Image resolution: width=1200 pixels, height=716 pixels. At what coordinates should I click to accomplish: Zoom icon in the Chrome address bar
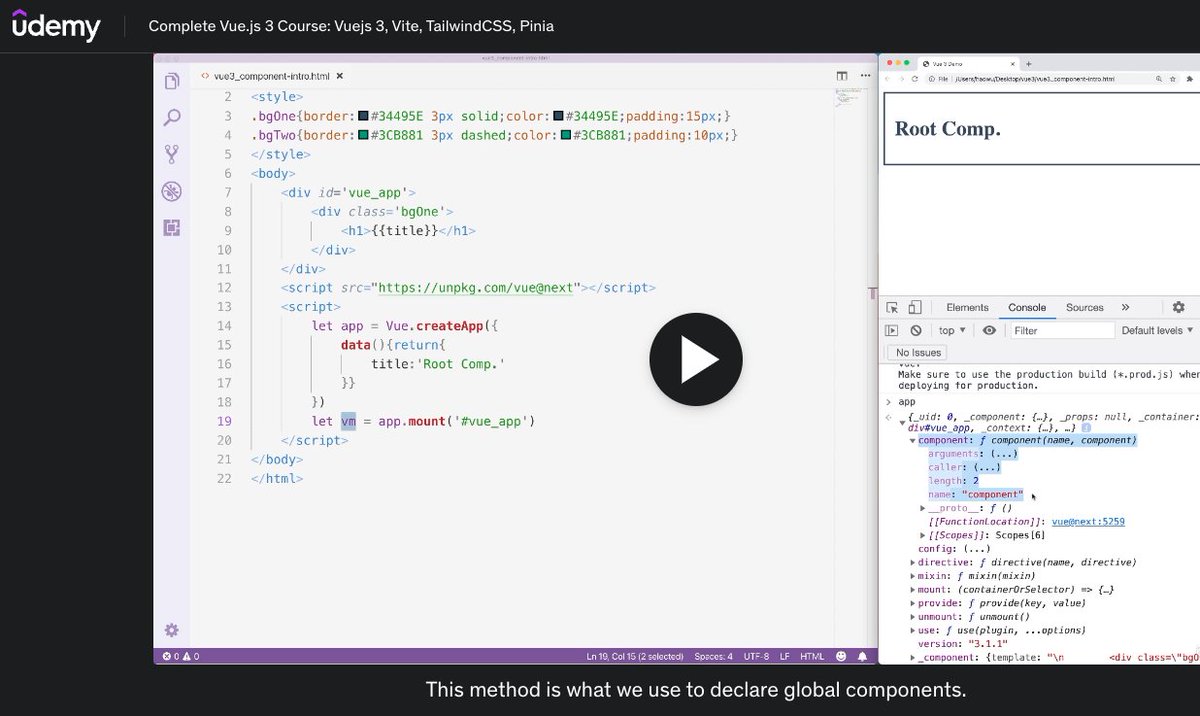1159,78
